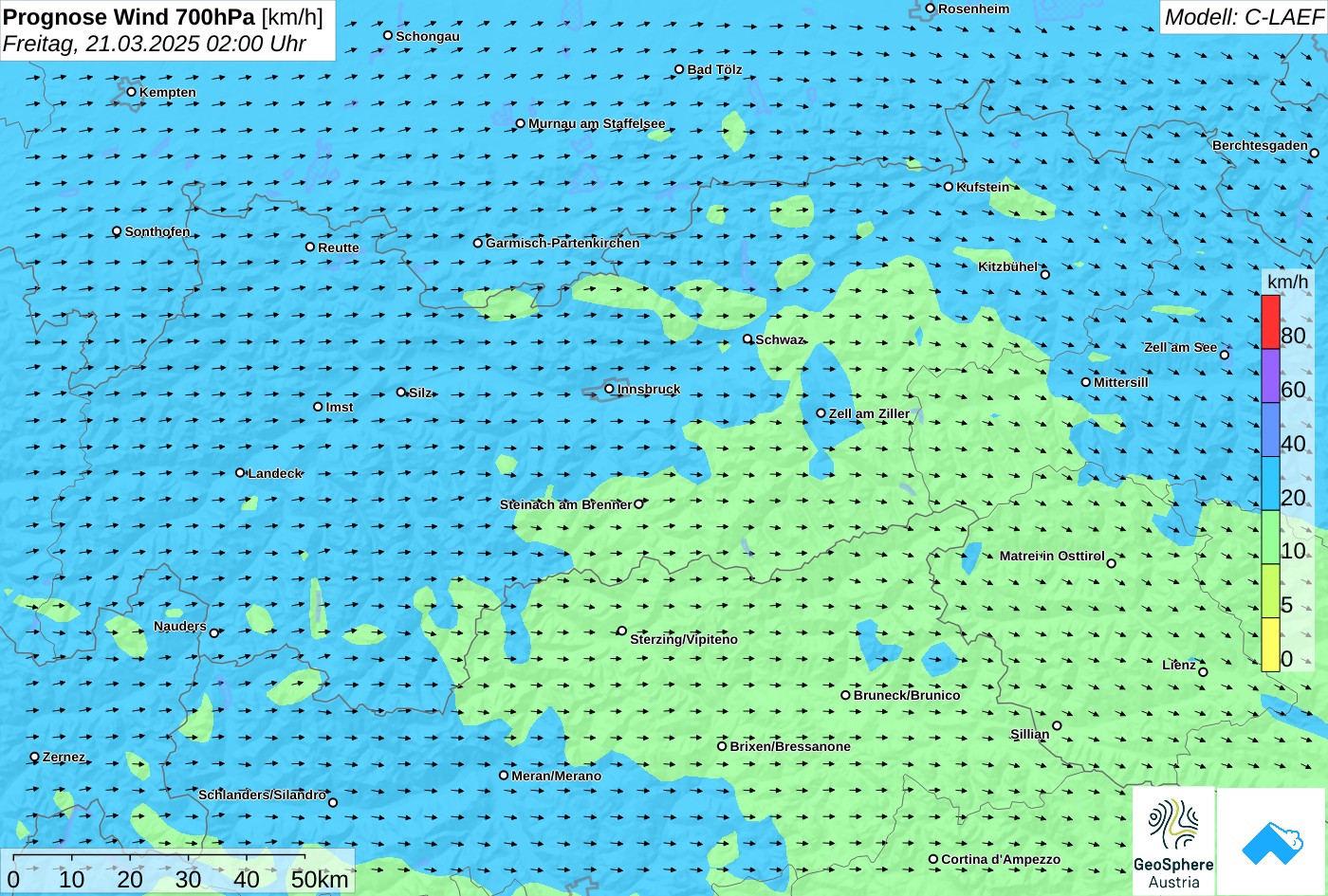The height and width of the screenshot is (896, 1328).
Task: Click the light green 10 km/h legend swatch
Action: (x=1270, y=538)
